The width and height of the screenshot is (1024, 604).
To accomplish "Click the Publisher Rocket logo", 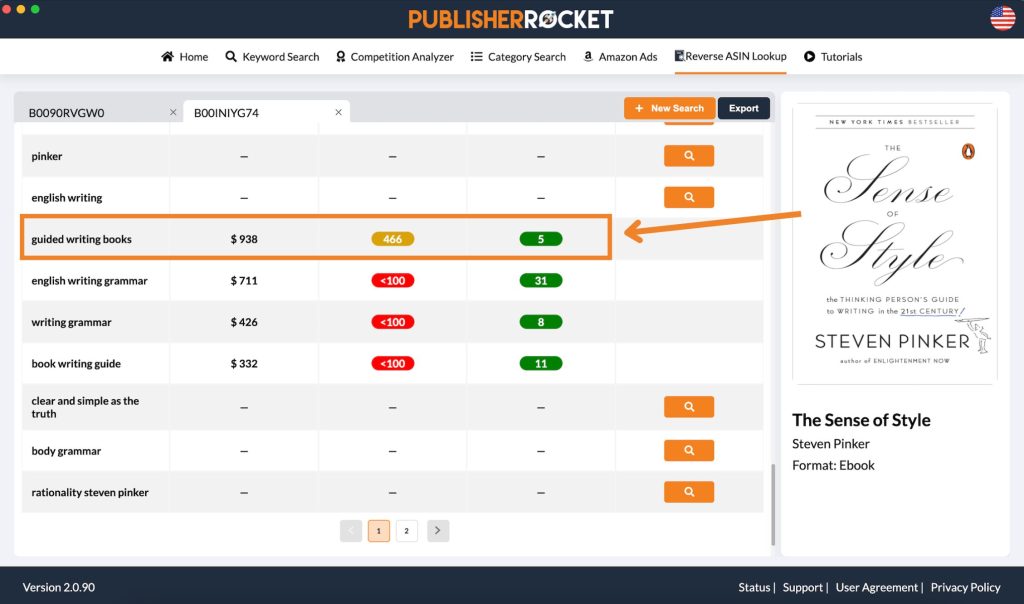I will [x=511, y=19].
